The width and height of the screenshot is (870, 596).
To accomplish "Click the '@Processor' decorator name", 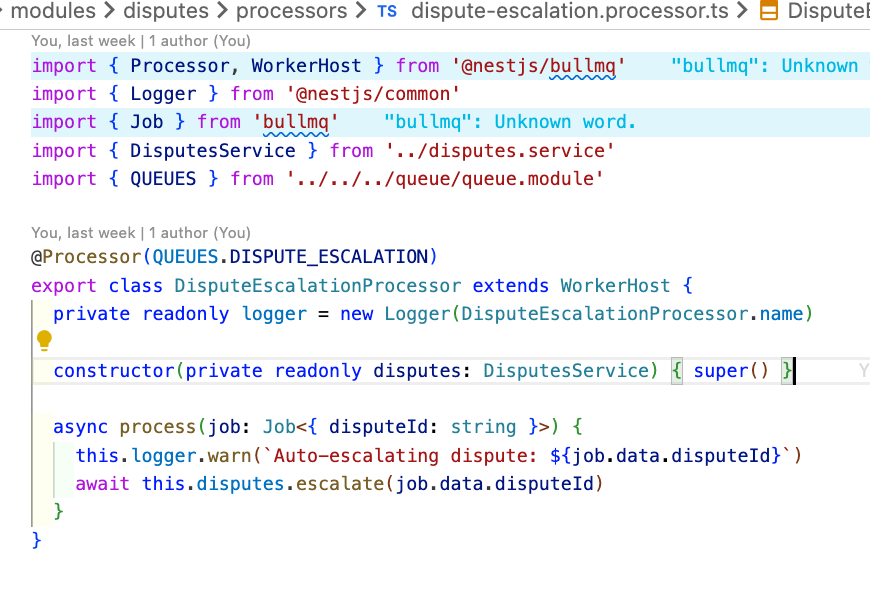I will 87,257.
